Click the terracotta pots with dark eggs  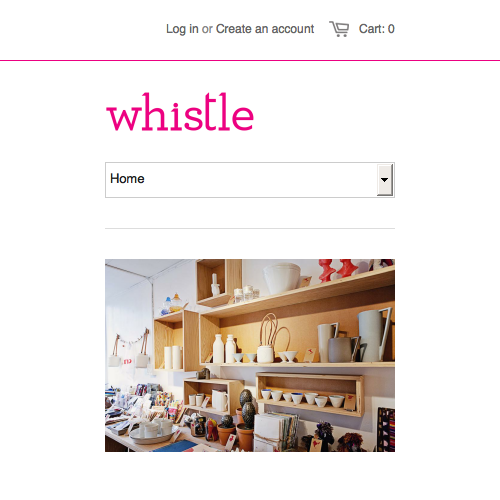click(245, 420)
